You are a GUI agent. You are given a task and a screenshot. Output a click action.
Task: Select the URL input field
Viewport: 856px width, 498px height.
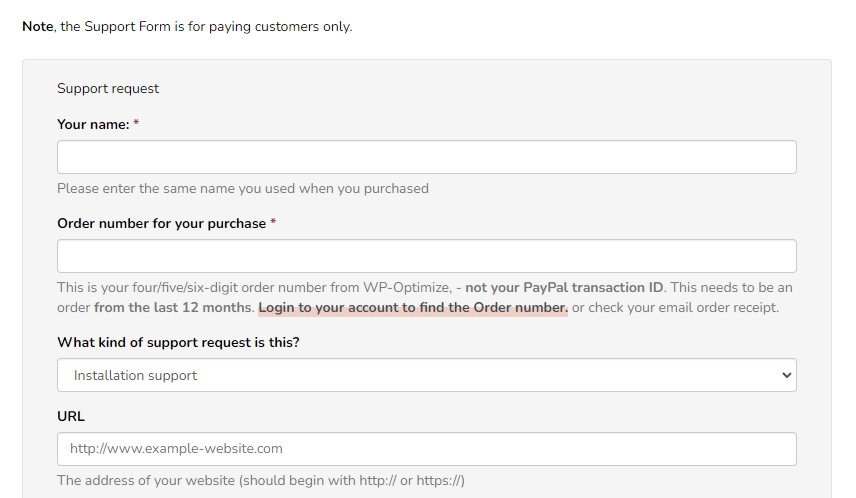(426, 449)
